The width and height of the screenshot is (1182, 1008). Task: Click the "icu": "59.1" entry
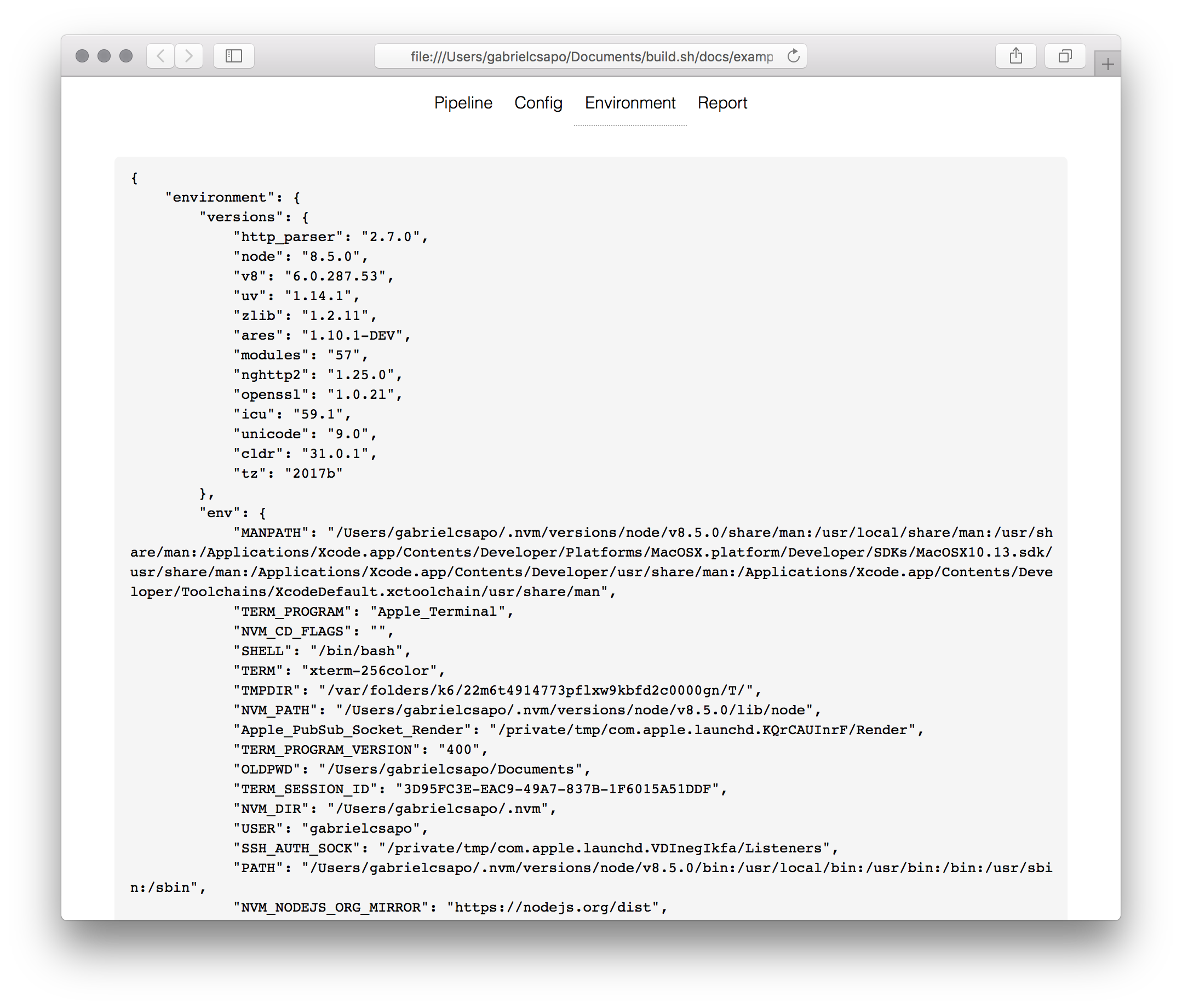tap(292, 414)
